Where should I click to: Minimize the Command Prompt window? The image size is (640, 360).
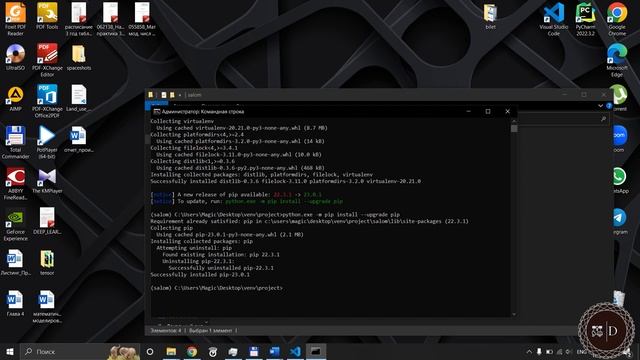point(469,111)
